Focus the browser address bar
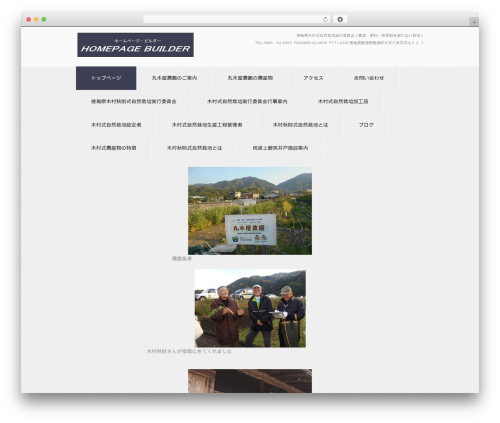This screenshot has width=500, height=423. (x=233, y=20)
